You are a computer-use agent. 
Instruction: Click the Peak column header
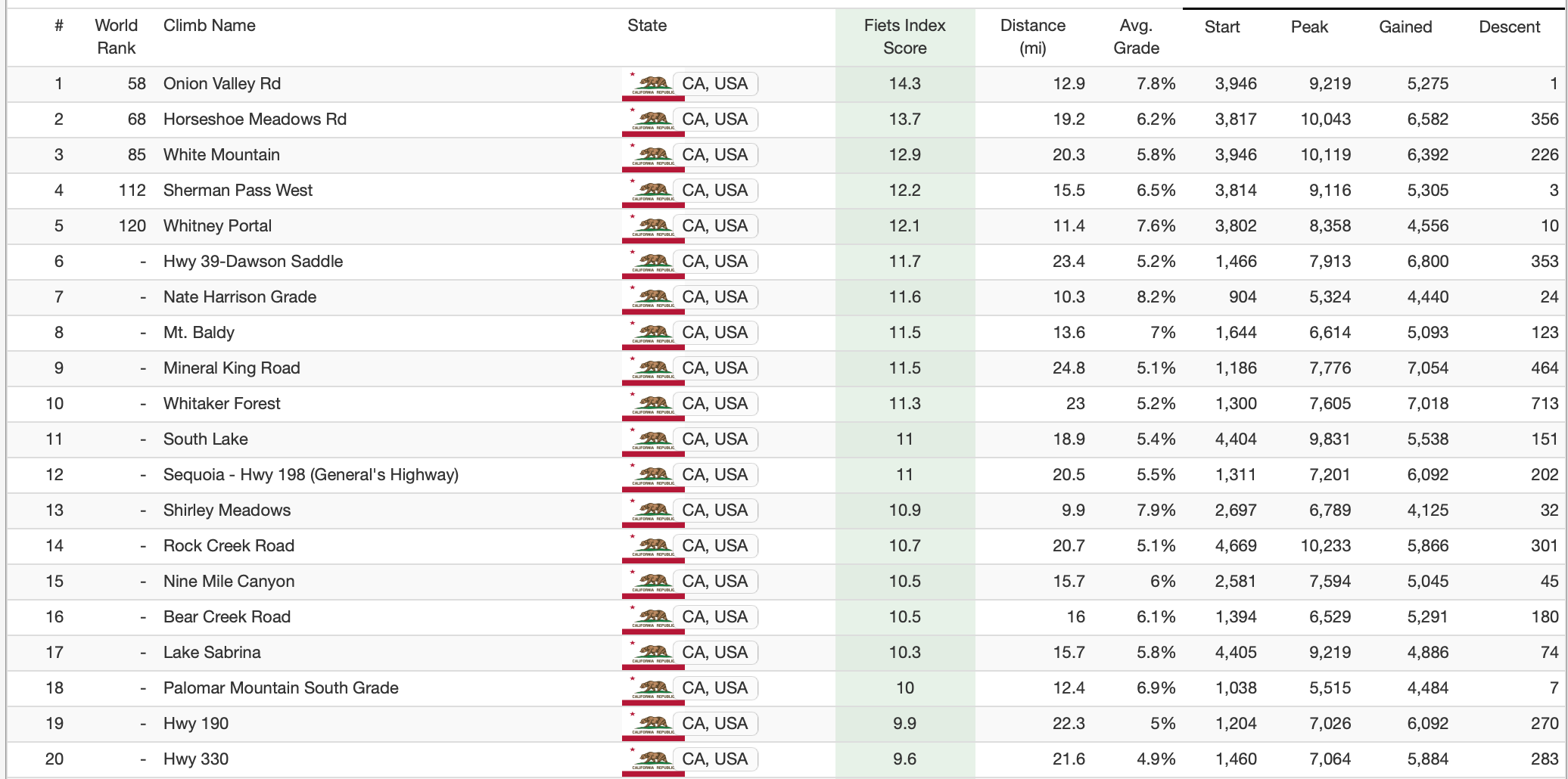point(1309,27)
